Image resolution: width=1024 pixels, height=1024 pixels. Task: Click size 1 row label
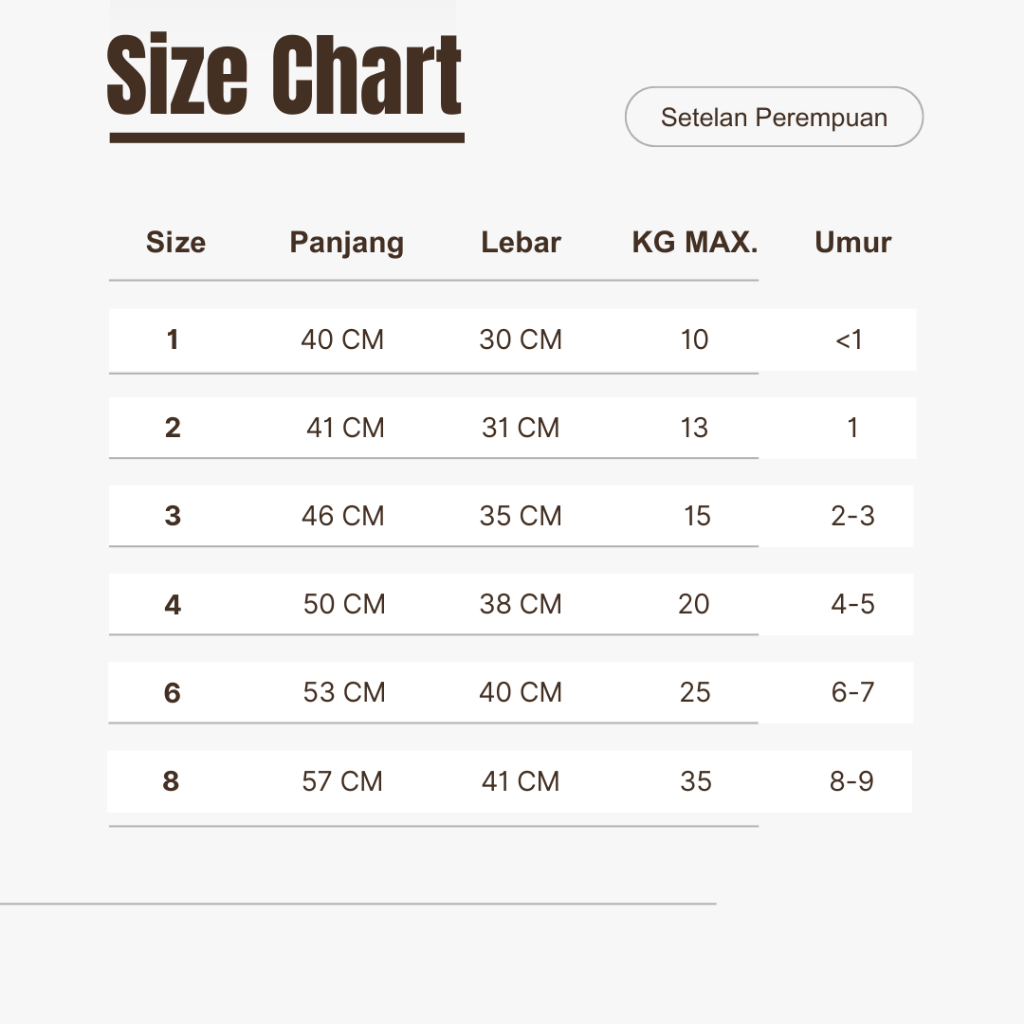point(173,340)
